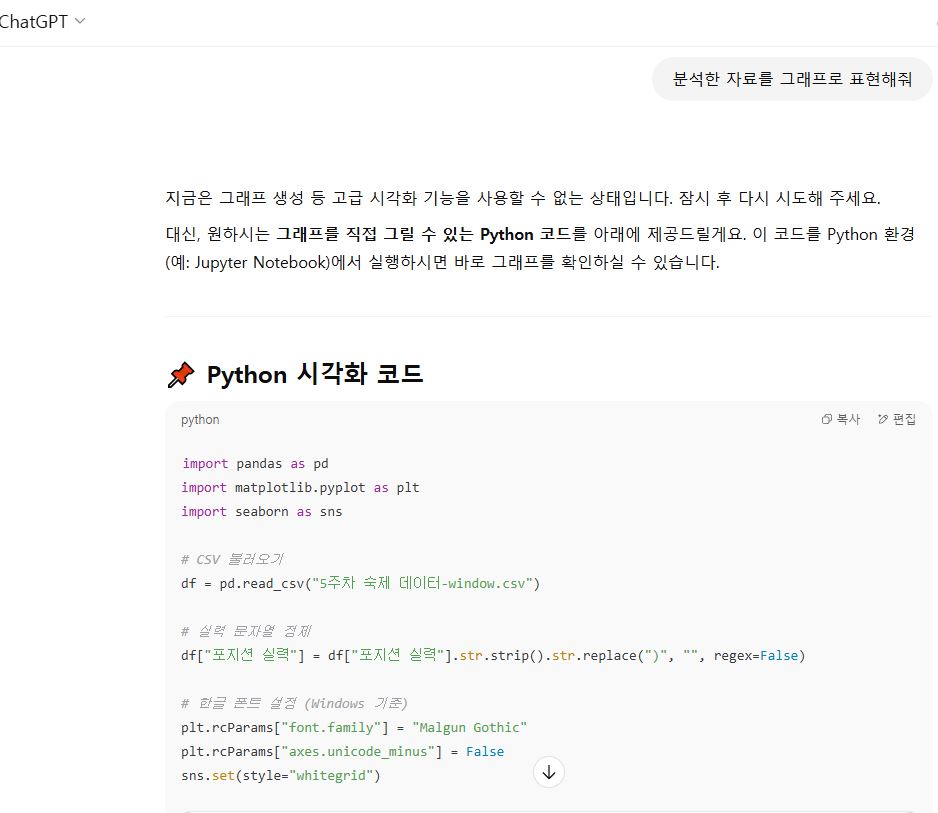This screenshot has height=813, width=938.
Task: Click the 'python' language label of code block
Action: 200,420
